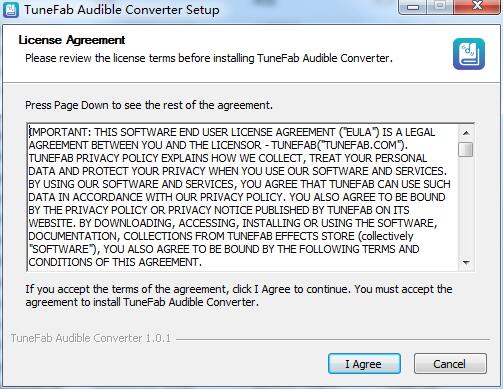Click the 'TuneFab Audible Converter Setup' title bar text

point(122,10)
